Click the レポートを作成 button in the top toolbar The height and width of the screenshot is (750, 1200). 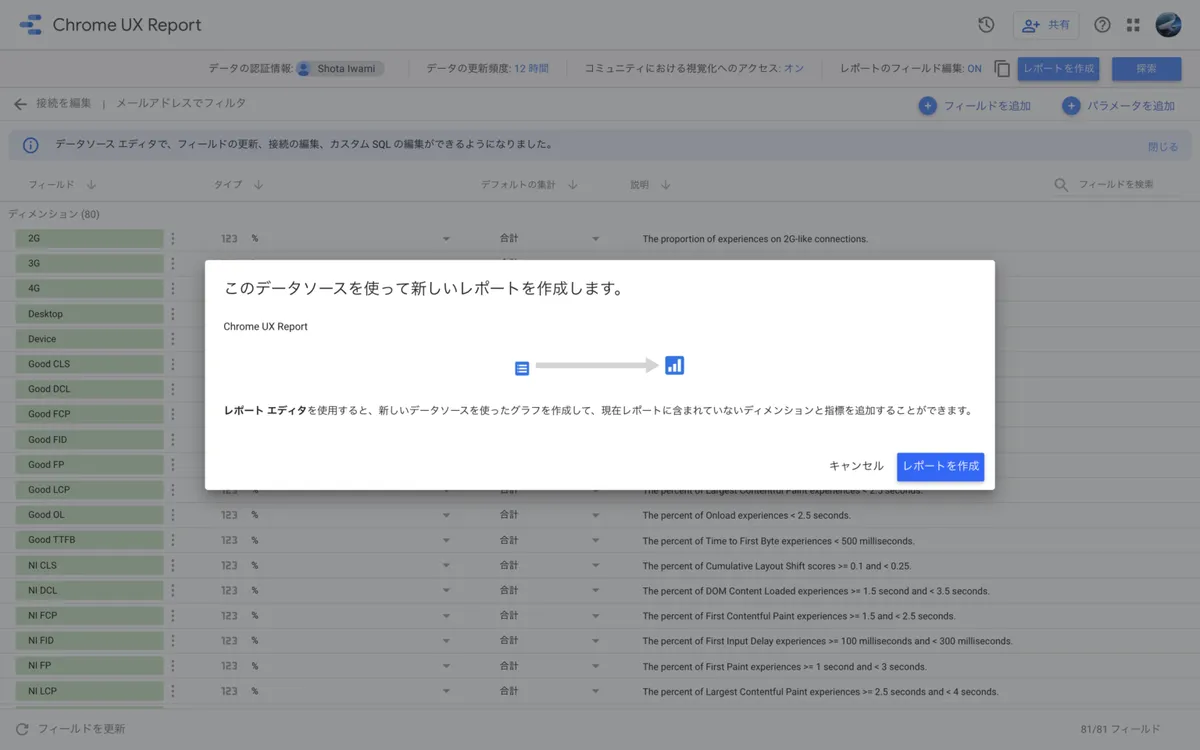pos(1058,69)
